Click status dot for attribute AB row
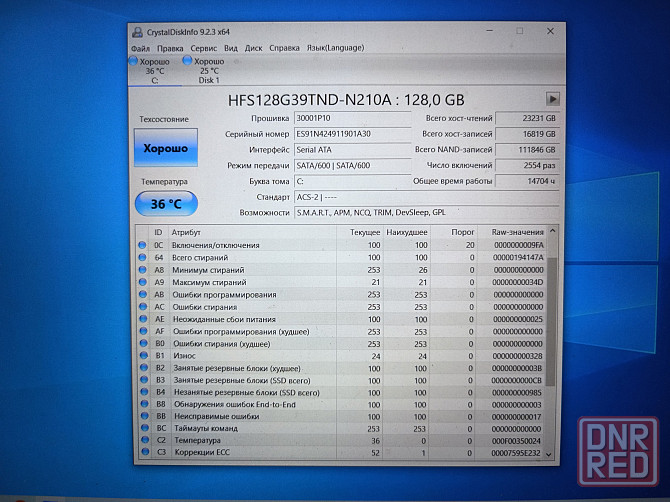This screenshot has width=670, height=502. click(143, 294)
